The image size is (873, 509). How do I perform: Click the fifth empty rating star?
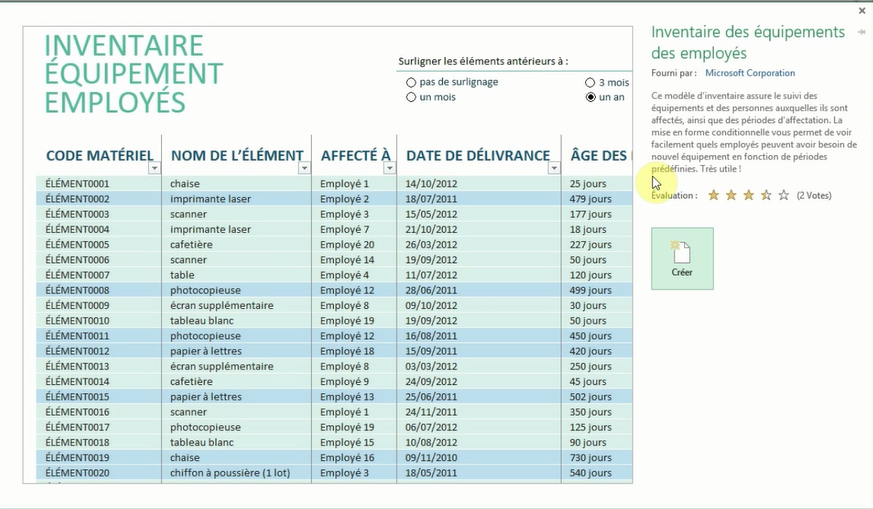click(x=784, y=195)
